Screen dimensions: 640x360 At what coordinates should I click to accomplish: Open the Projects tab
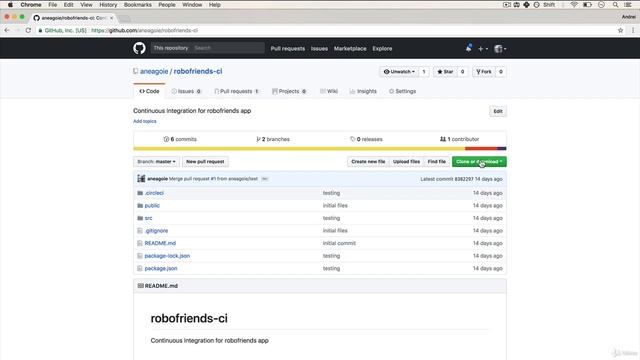[289, 91]
